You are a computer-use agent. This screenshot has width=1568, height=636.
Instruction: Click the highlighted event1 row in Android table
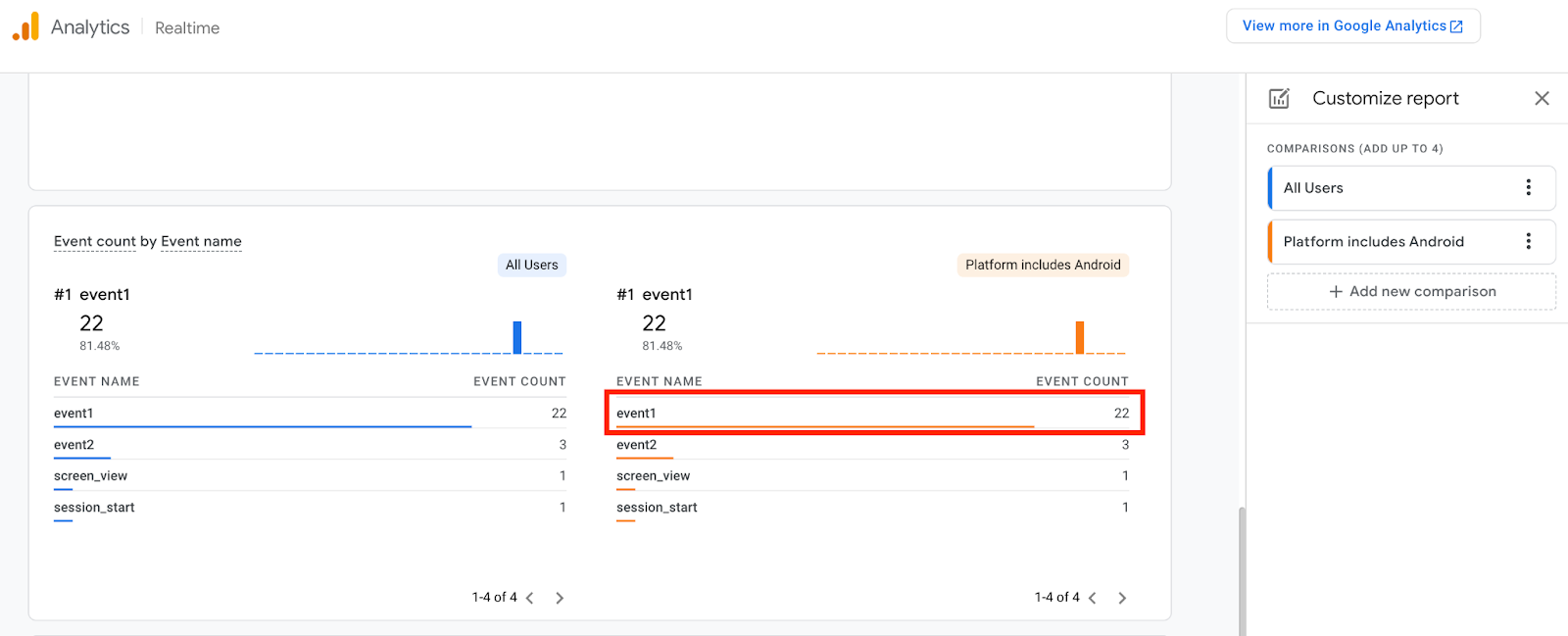pos(872,414)
